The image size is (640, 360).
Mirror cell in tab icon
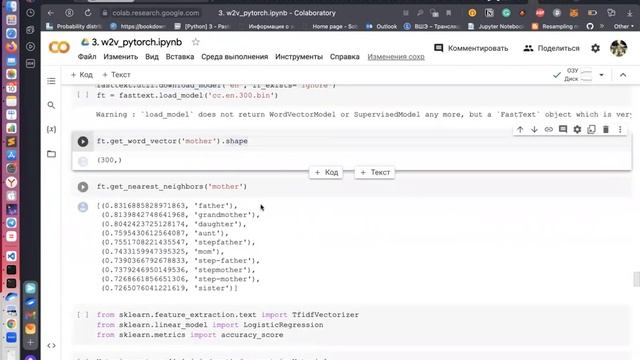click(x=591, y=129)
